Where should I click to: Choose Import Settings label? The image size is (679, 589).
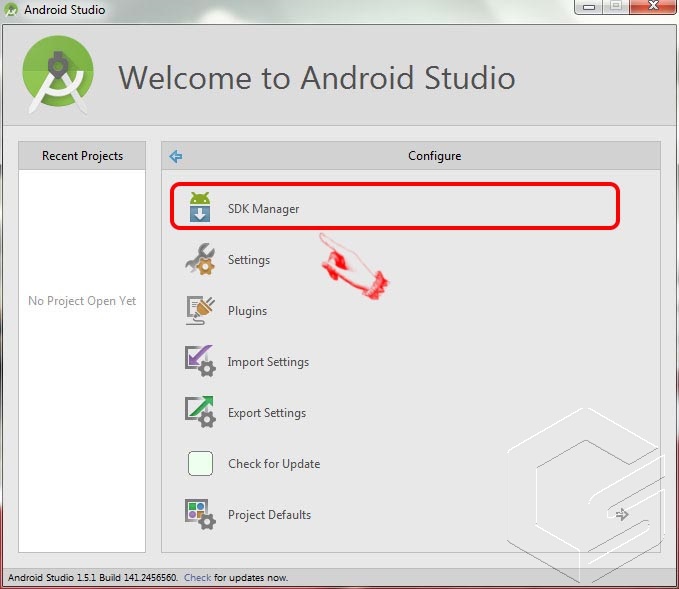point(268,362)
